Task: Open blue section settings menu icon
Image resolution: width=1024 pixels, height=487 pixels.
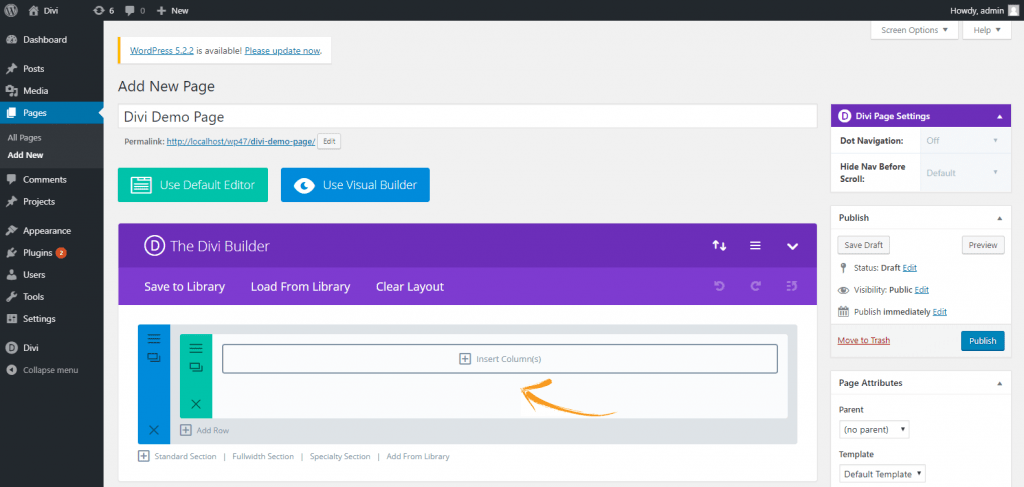Action: click(x=154, y=338)
